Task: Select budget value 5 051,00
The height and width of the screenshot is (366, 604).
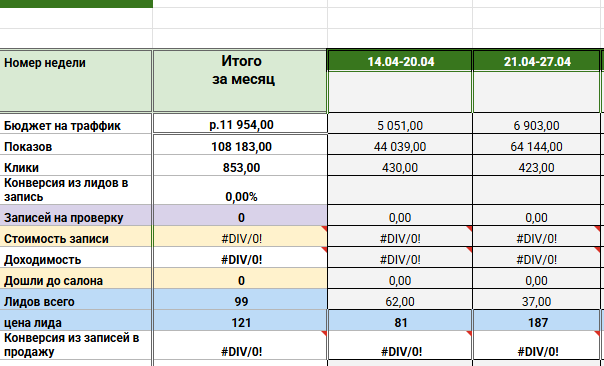Action: [x=400, y=125]
